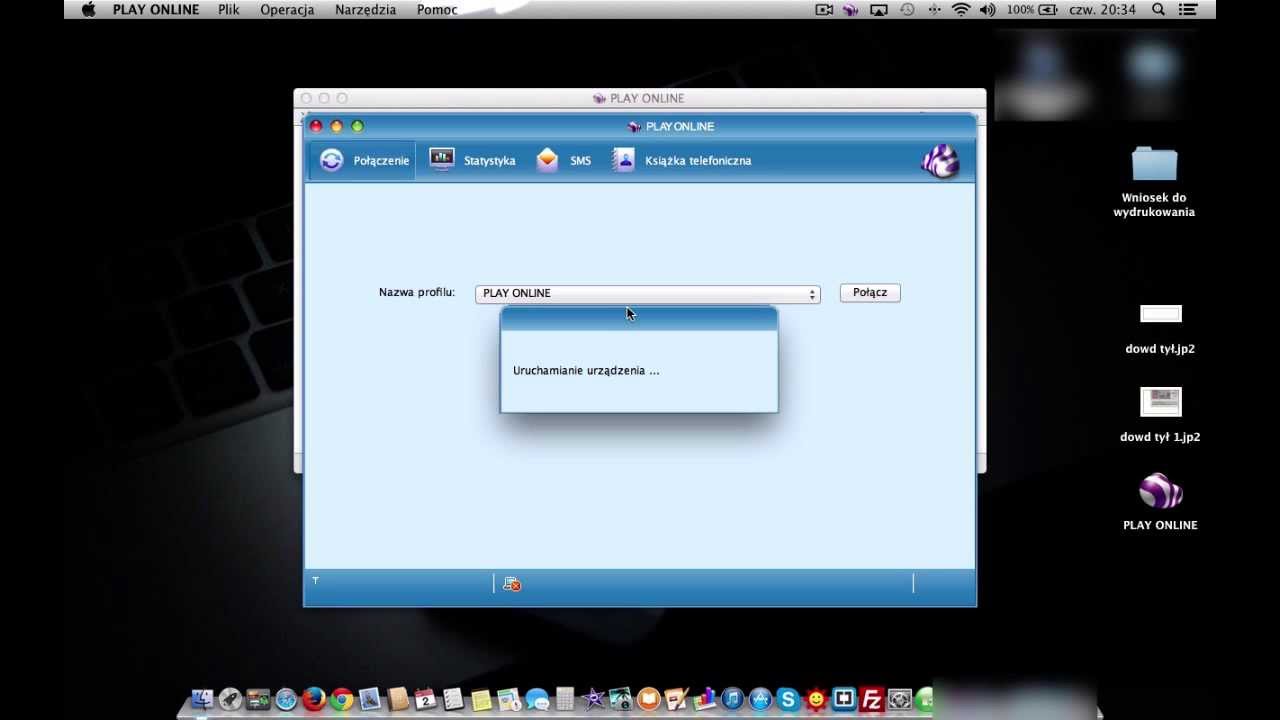
Task: Open FileZilla from the Dock
Action: [x=872, y=699]
